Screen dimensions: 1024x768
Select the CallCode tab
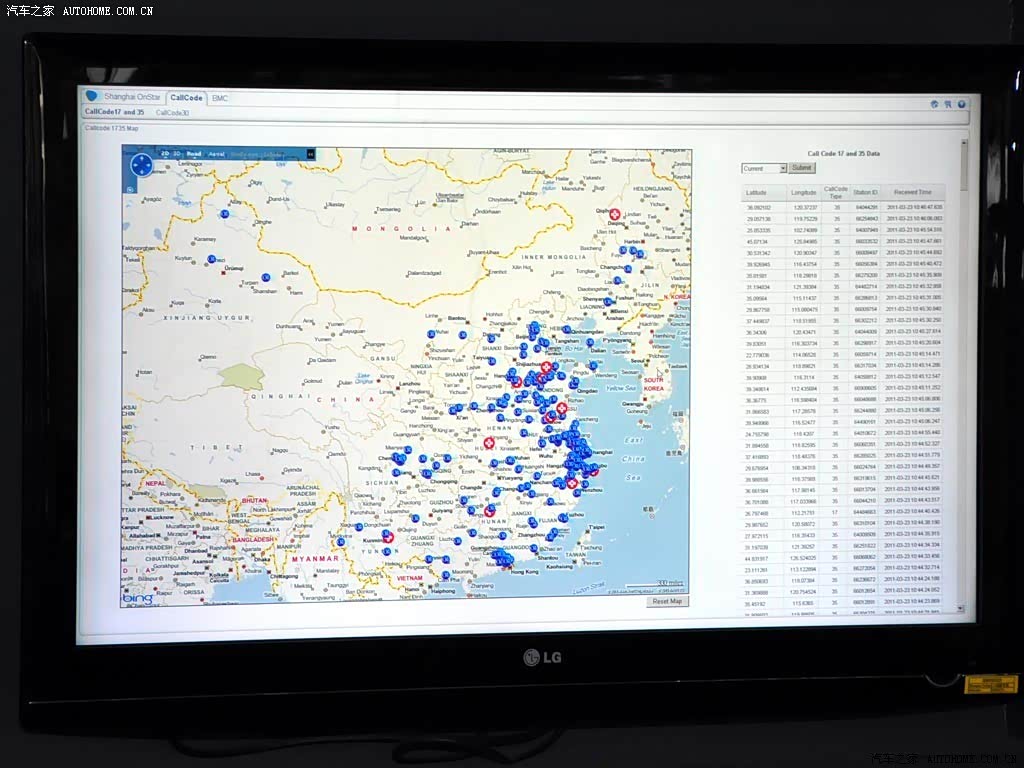pyautogui.click(x=186, y=98)
